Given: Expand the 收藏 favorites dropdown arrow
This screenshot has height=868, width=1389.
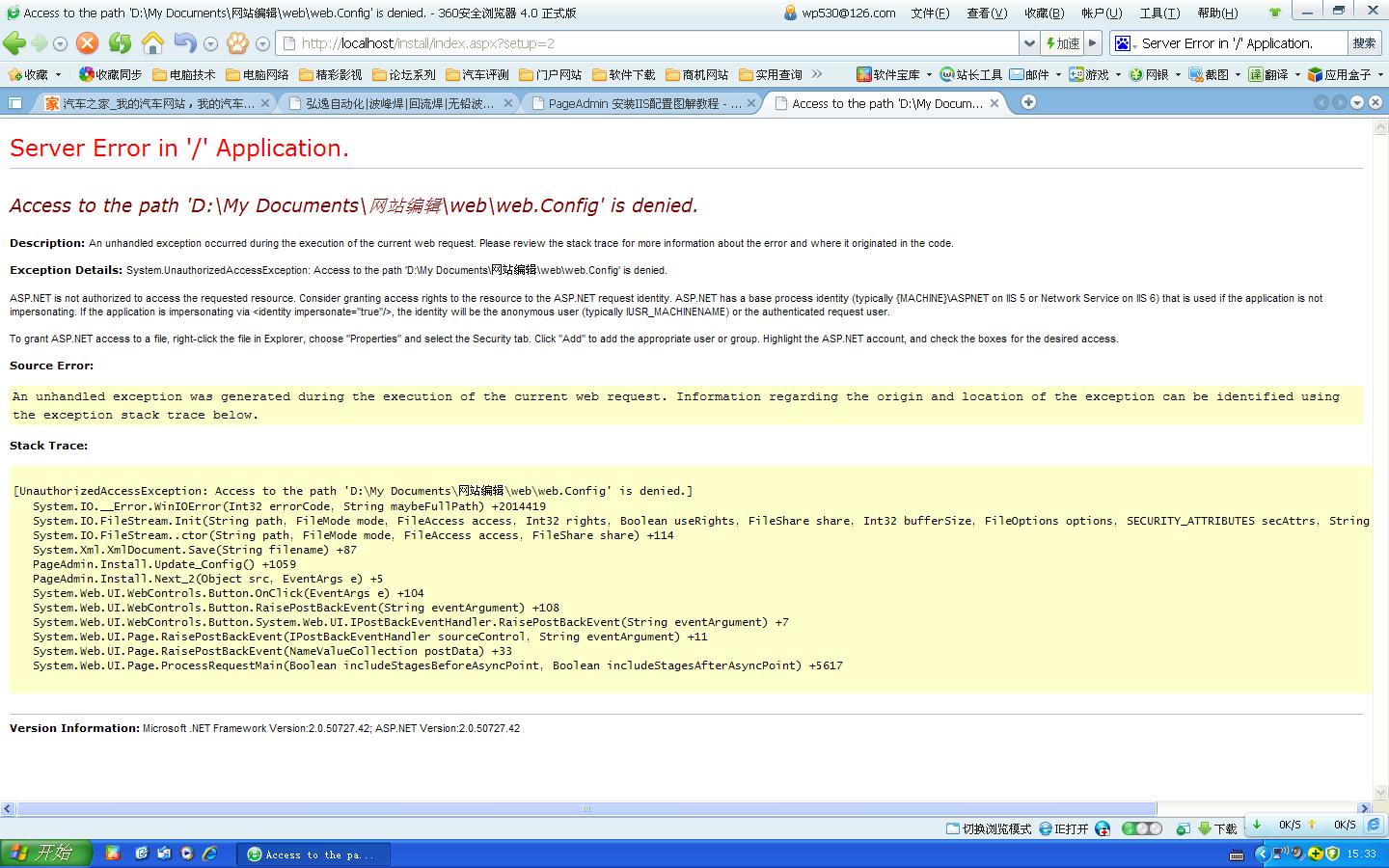Looking at the screenshot, I should (58, 74).
